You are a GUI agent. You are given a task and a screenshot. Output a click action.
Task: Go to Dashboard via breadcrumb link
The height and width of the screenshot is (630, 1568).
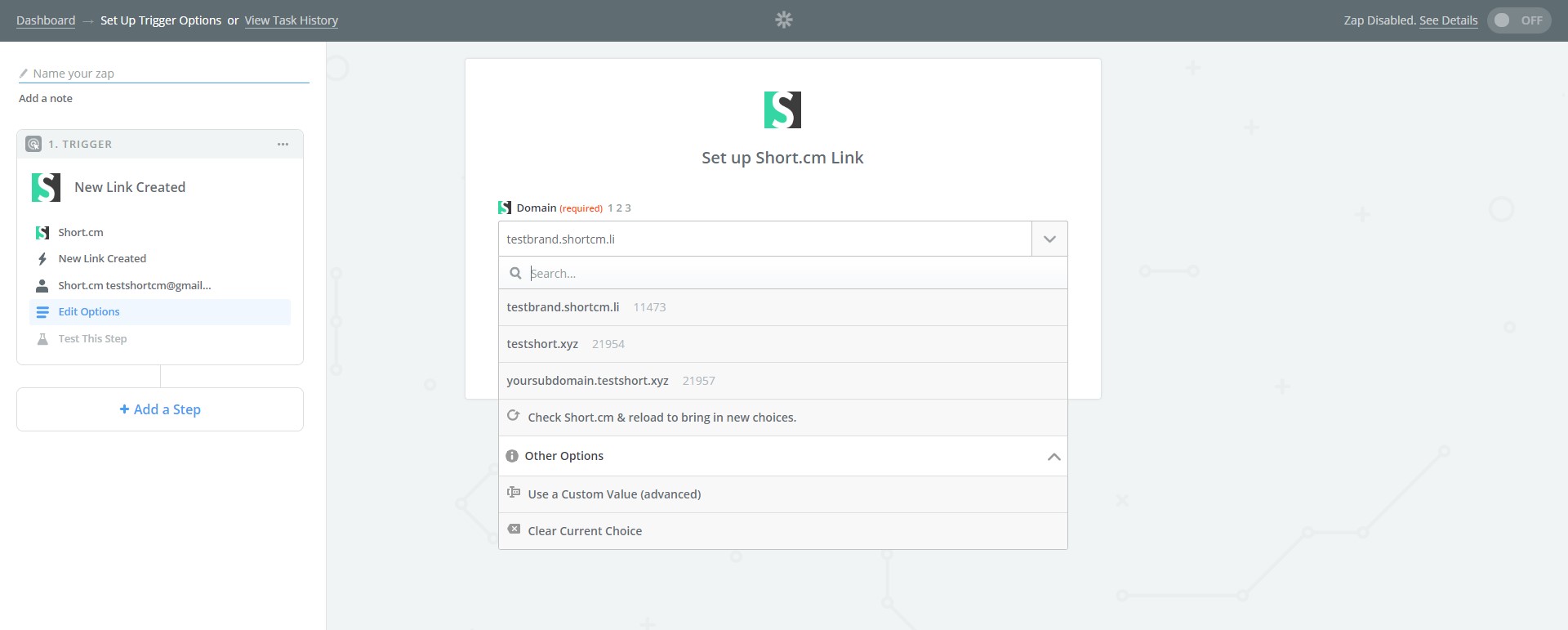[46, 20]
